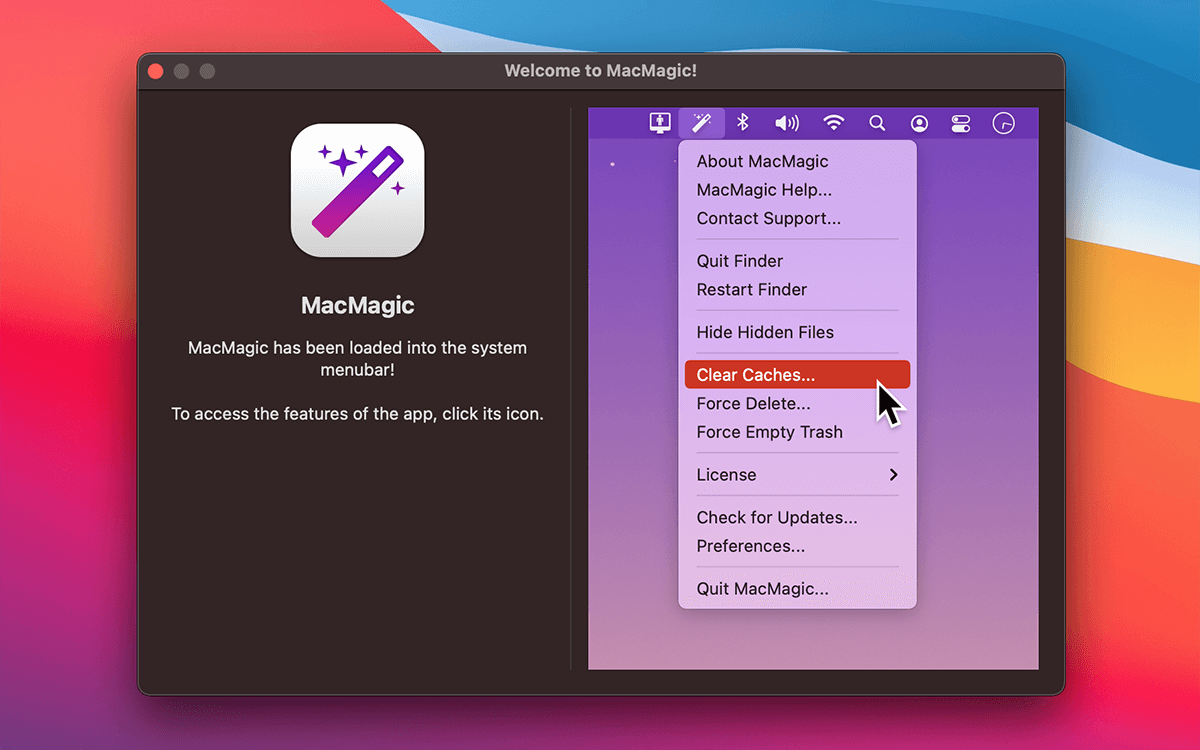The width and height of the screenshot is (1200, 750).
Task: Click the MacMagic wand menubar icon
Action: [701, 123]
